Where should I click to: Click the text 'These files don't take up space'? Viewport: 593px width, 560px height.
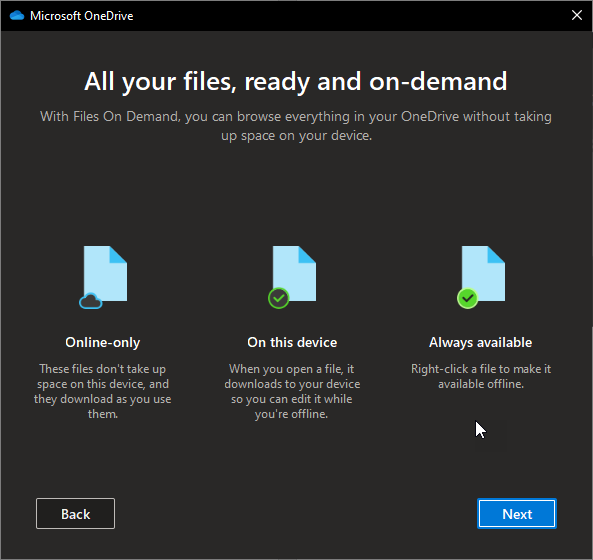[x=102, y=391]
